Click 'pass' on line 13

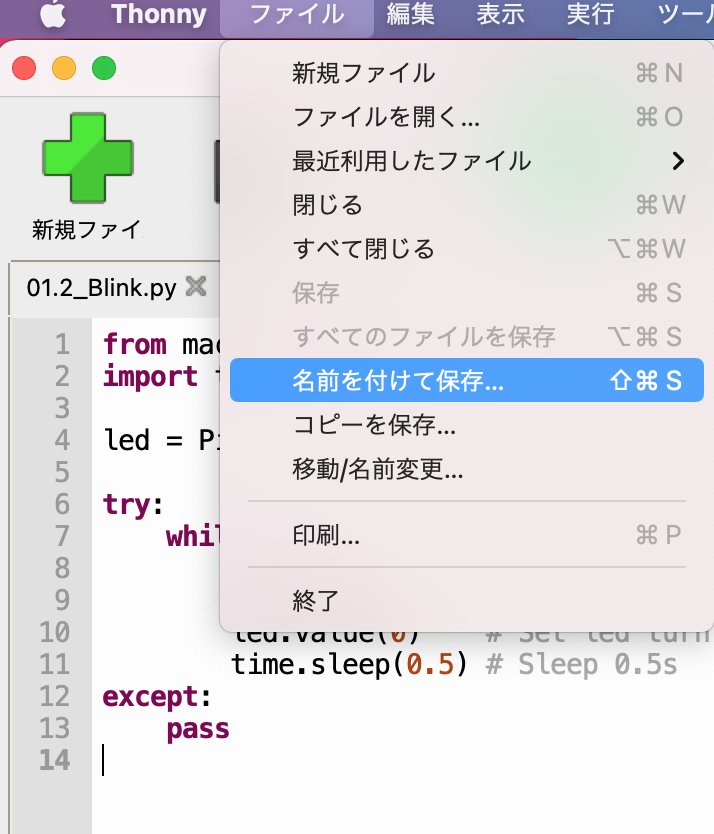point(198,729)
